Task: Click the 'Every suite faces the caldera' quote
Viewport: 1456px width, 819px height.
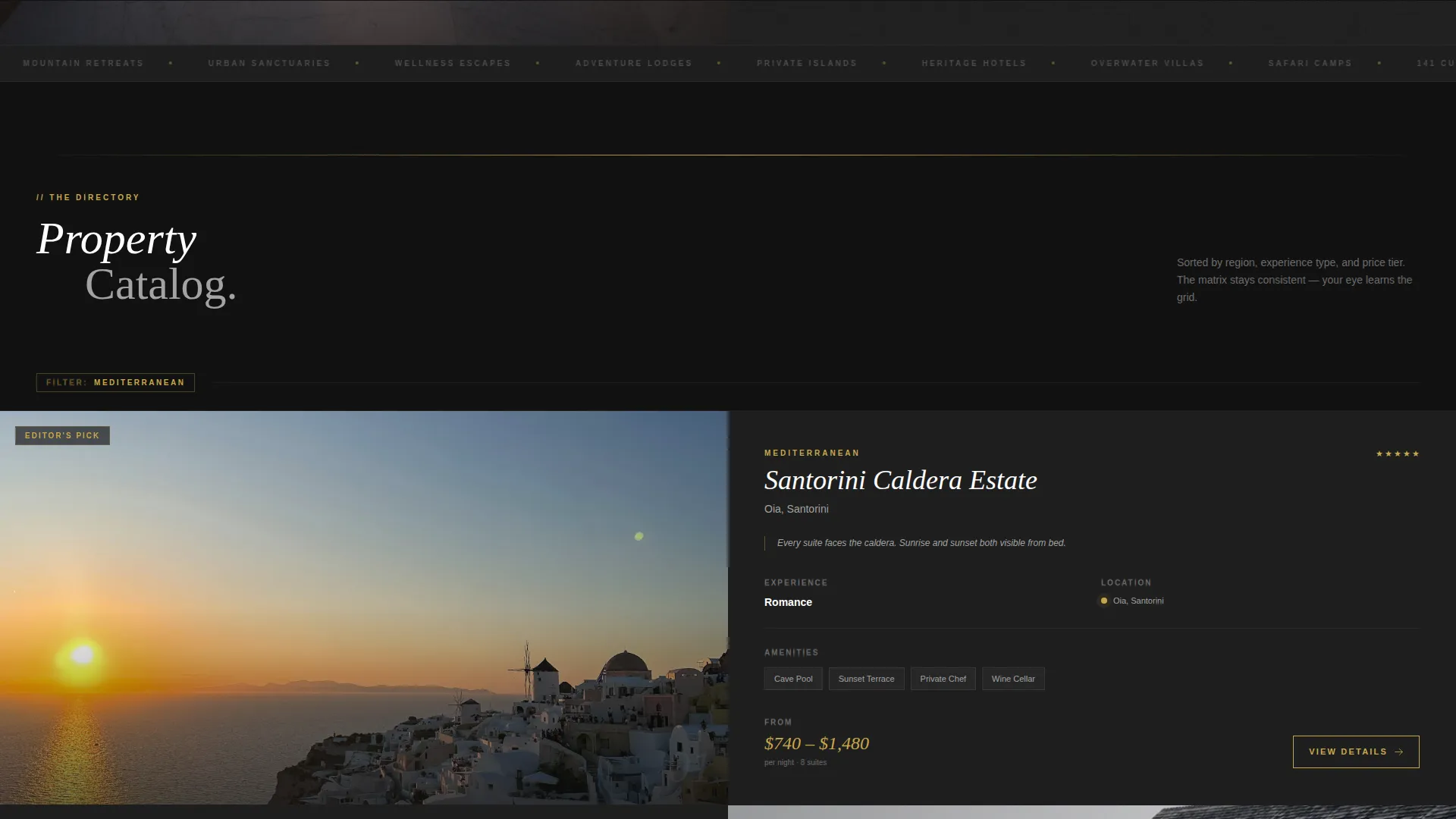Action: (x=921, y=543)
